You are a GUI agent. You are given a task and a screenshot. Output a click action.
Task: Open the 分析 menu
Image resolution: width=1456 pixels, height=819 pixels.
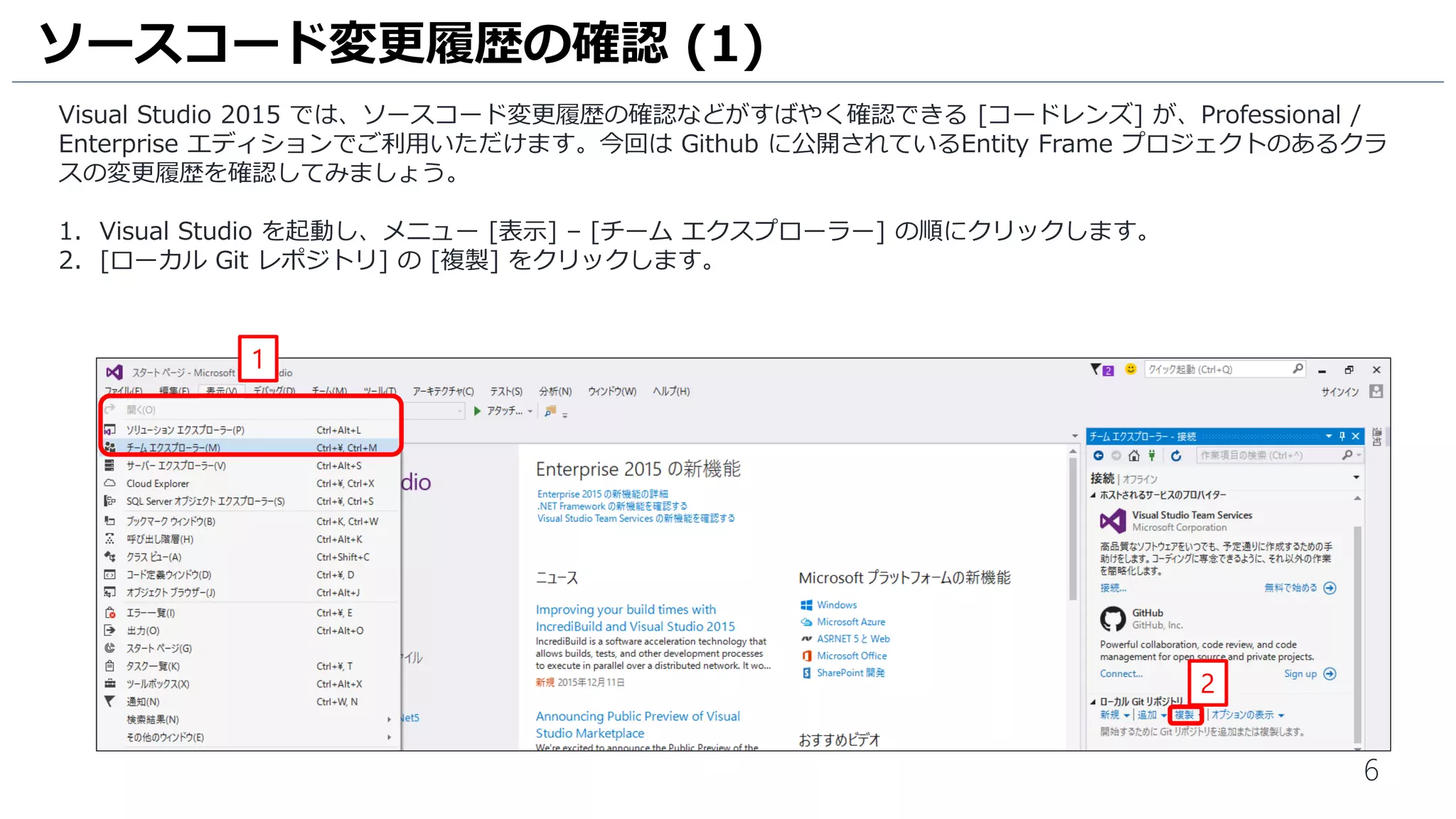click(555, 392)
